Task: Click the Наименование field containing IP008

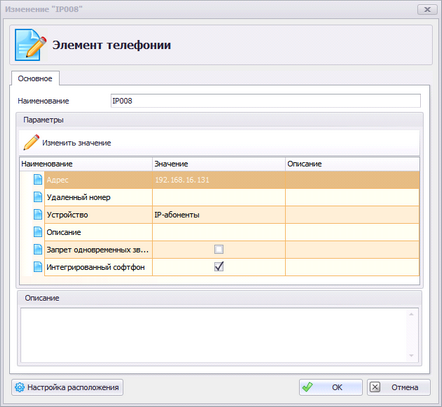Action: (265, 101)
